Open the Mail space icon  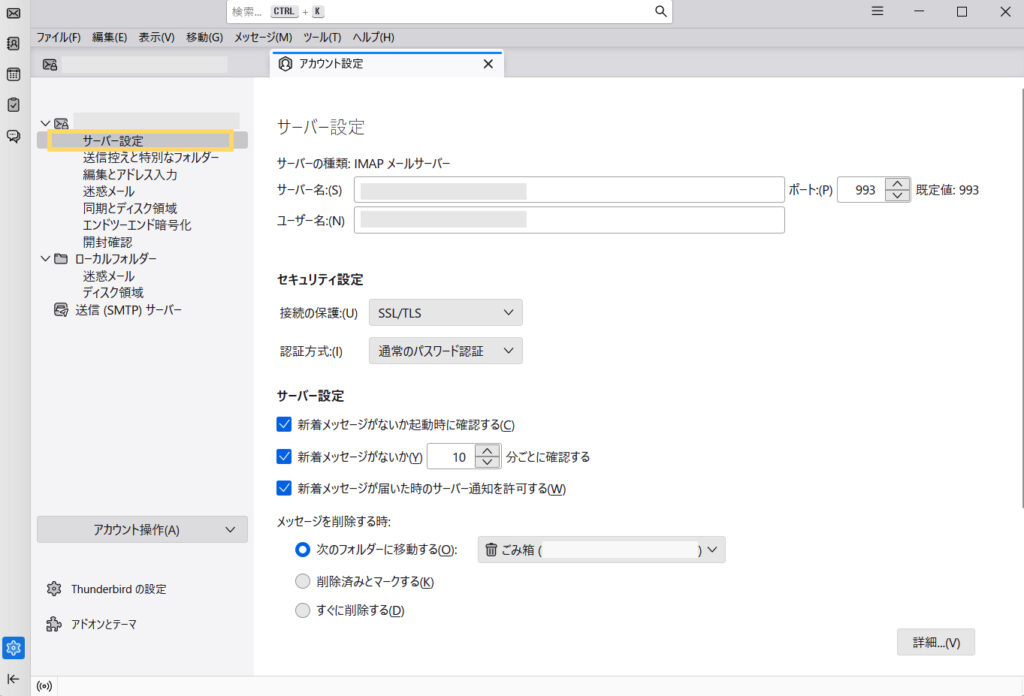[14, 13]
